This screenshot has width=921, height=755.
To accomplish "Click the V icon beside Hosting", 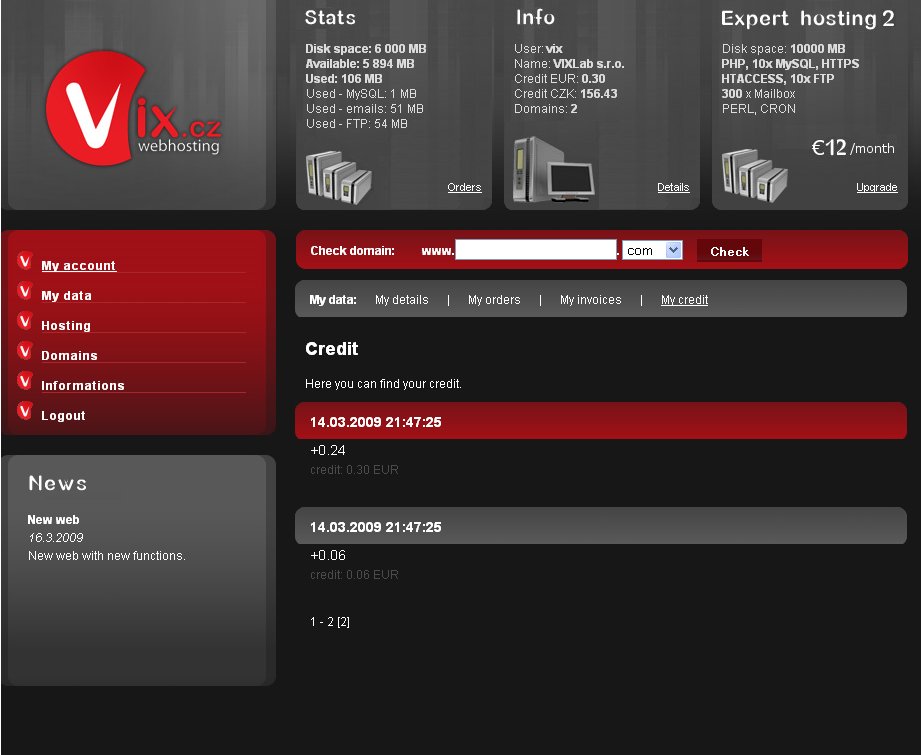I will click(25, 322).
